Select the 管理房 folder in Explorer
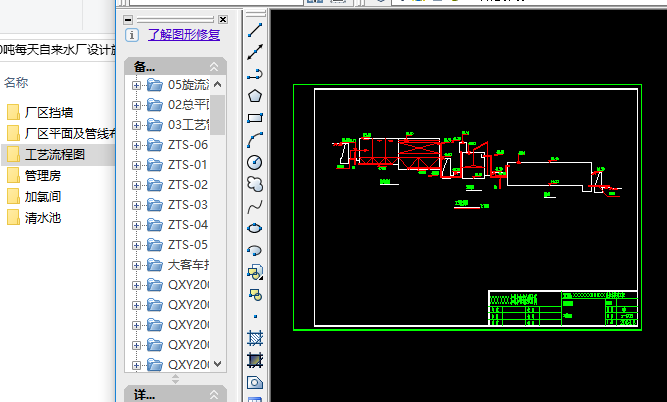Screen dimensions: 667x402 [x=43, y=176]
